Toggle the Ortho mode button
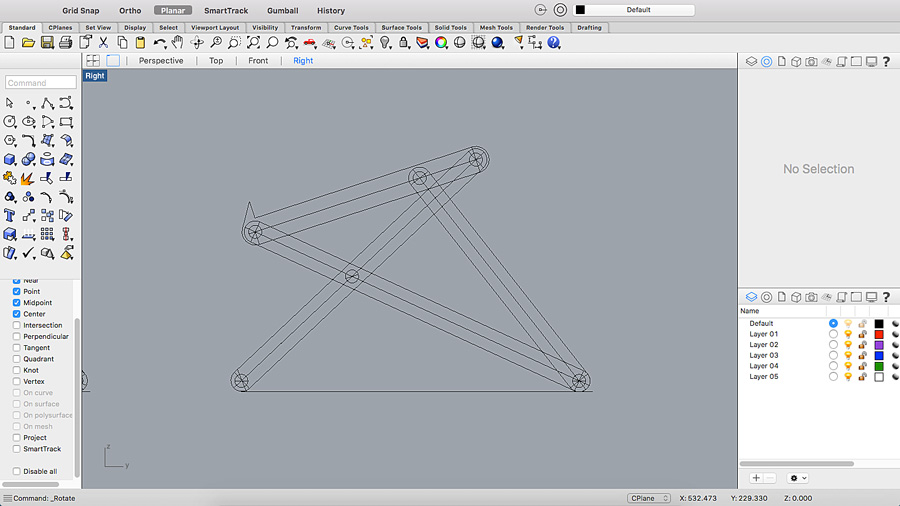The image size is (900, 506). pos(130,10)
